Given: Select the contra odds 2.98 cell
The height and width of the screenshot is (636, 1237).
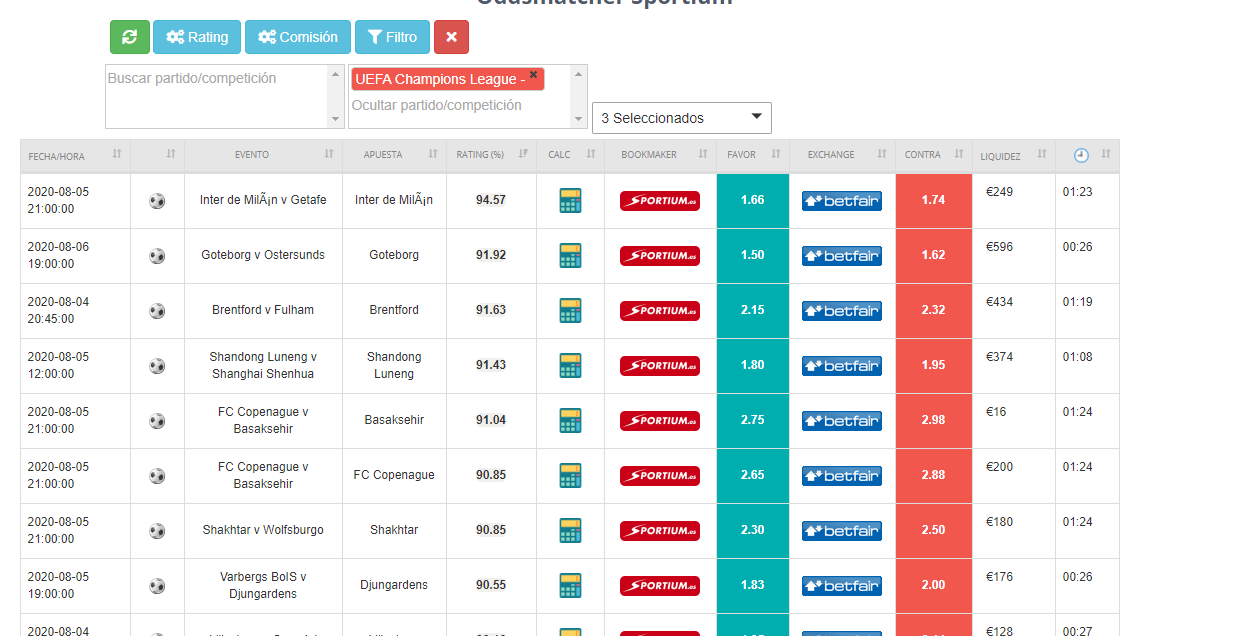Looking at the screenshot, I should click(934, 421).
